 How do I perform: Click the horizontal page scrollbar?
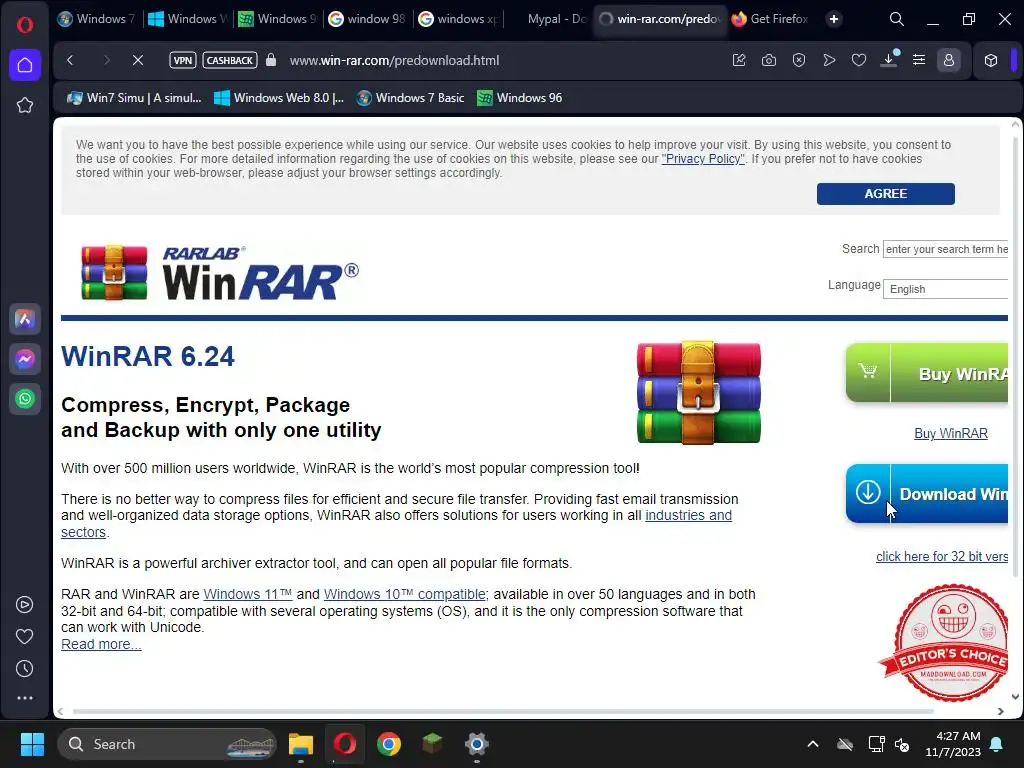pyautogui.click(x=503, y=711)
